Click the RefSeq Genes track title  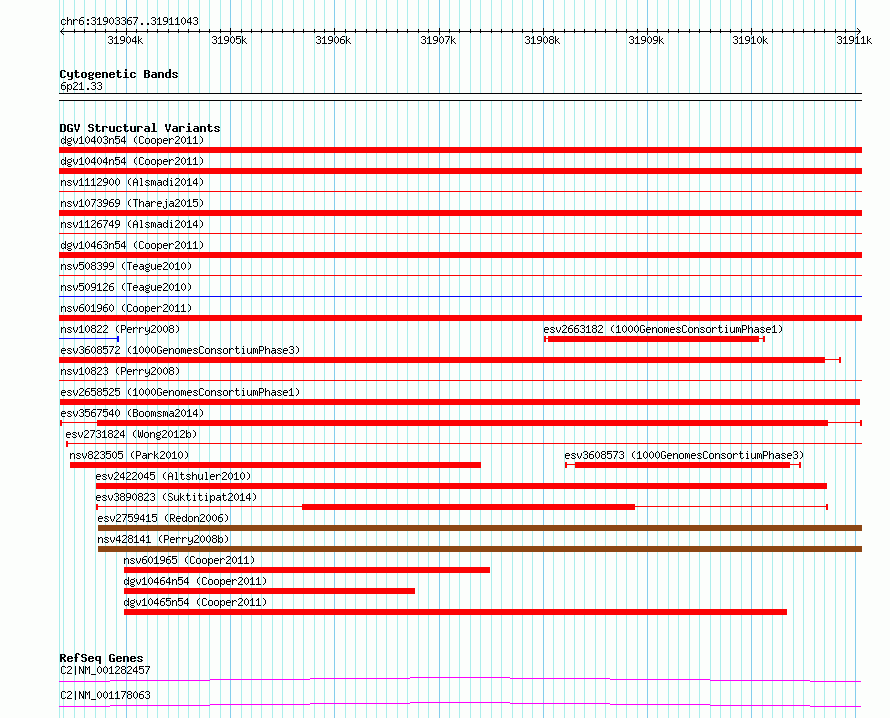click(101, 658)
